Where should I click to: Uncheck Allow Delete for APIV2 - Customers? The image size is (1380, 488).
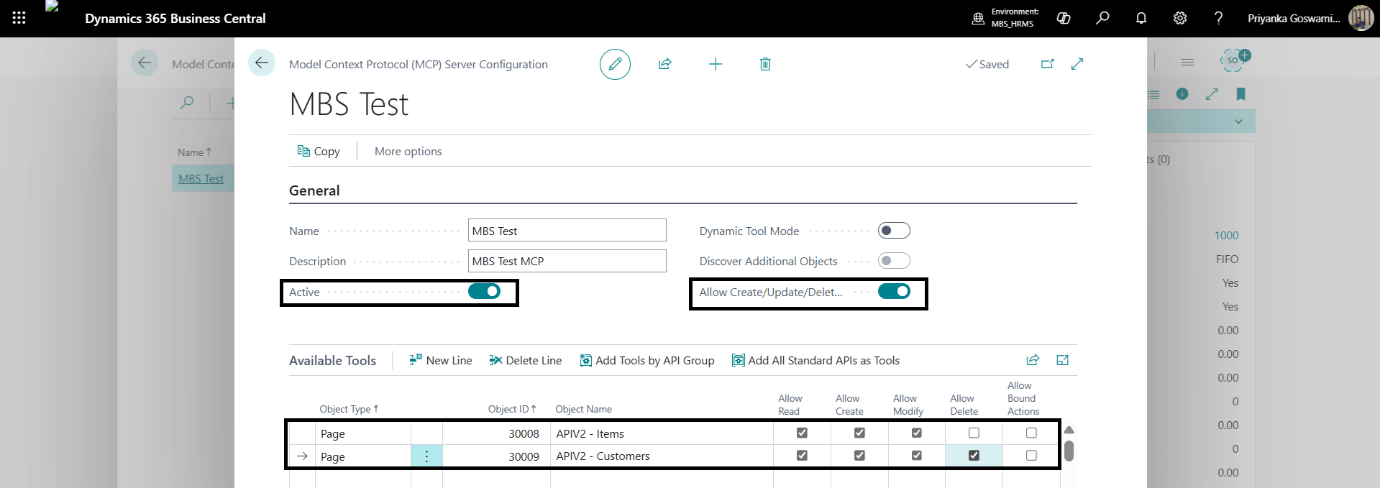(x=974, y=456)
